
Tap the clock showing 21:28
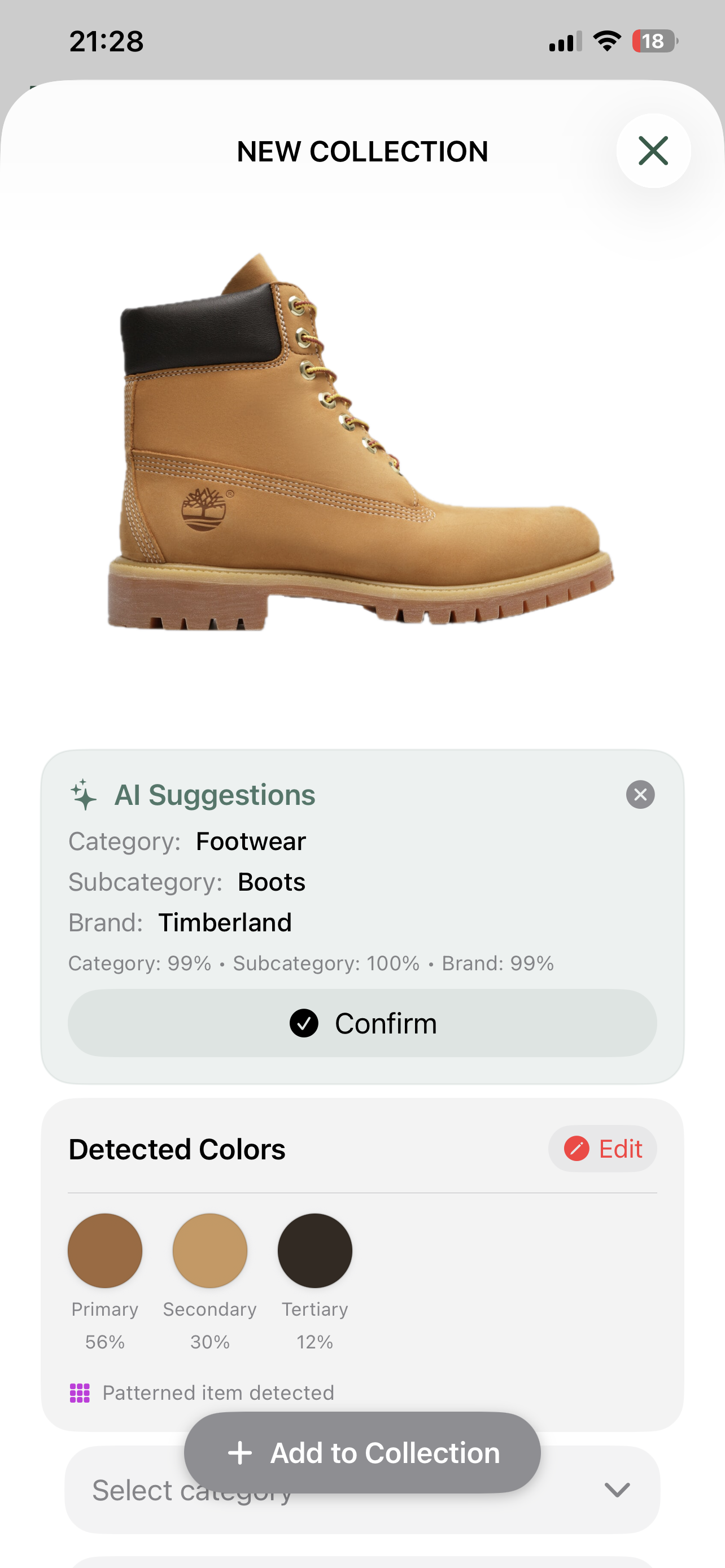click(107, 41)
